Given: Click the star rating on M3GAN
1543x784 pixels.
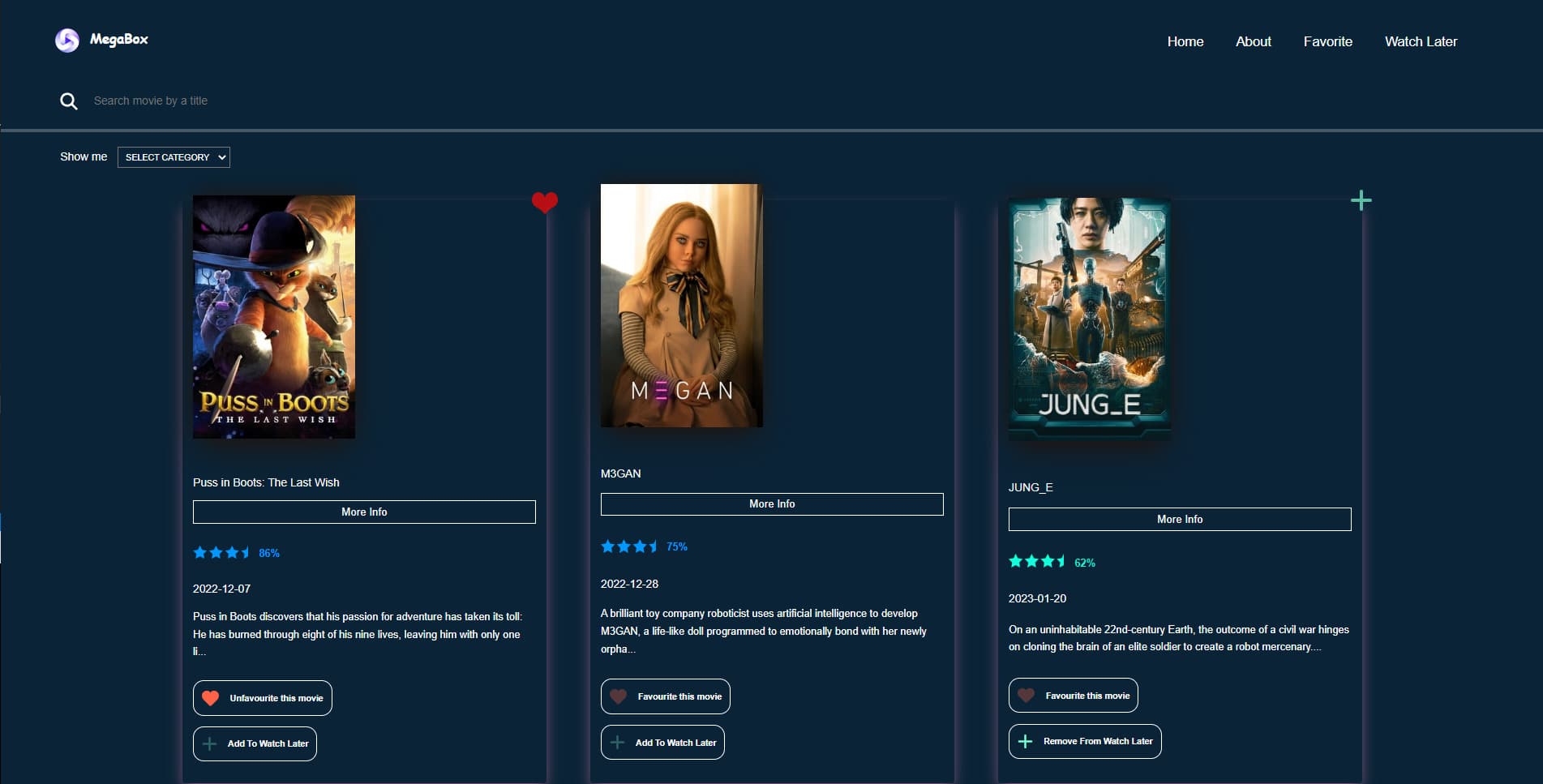Looking at the screenshot, I should coord(629,546).
